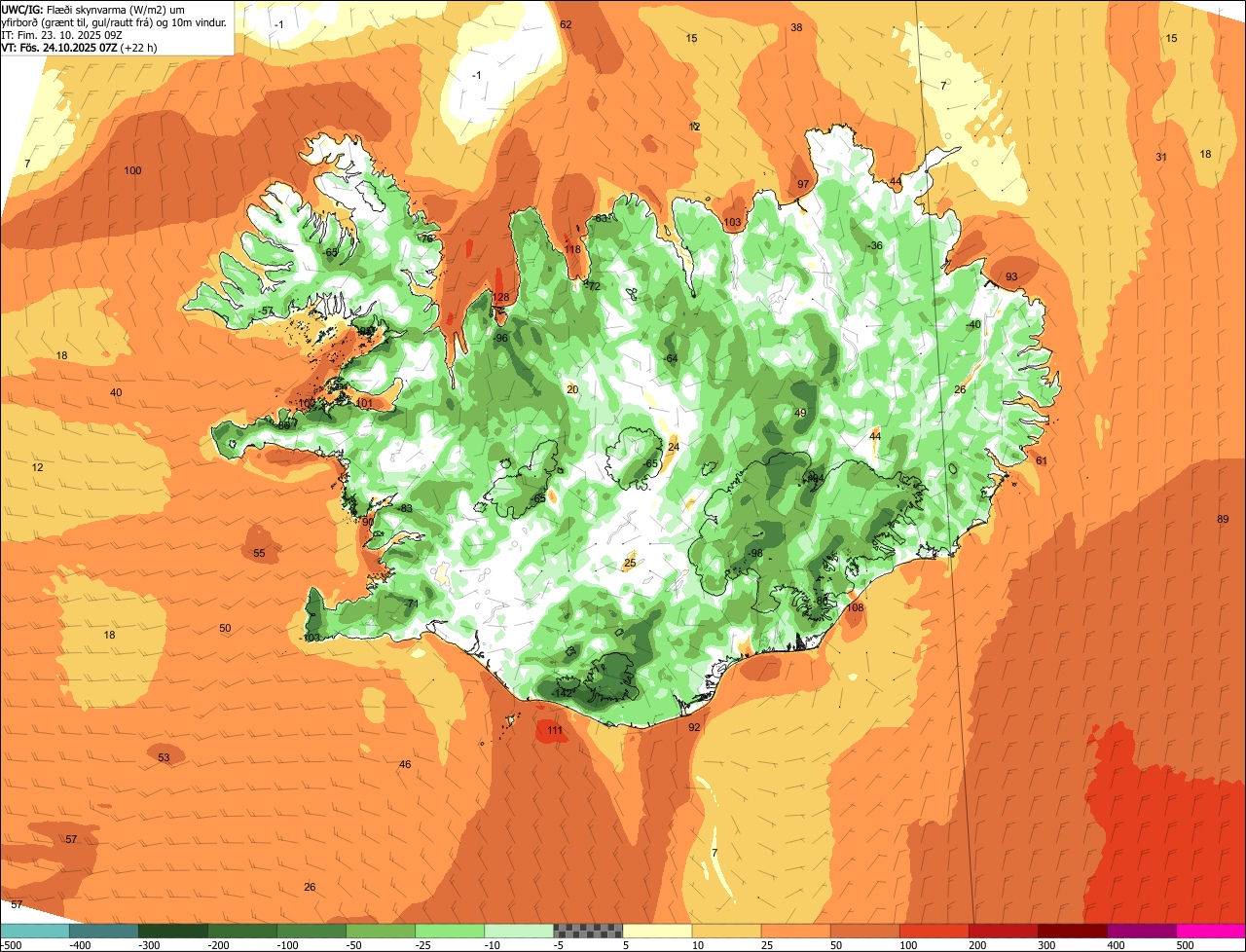Viewport: 1246px width, 952px height.
Task: Click the legend swatch between -200 and -100
Action: [242, 930]
